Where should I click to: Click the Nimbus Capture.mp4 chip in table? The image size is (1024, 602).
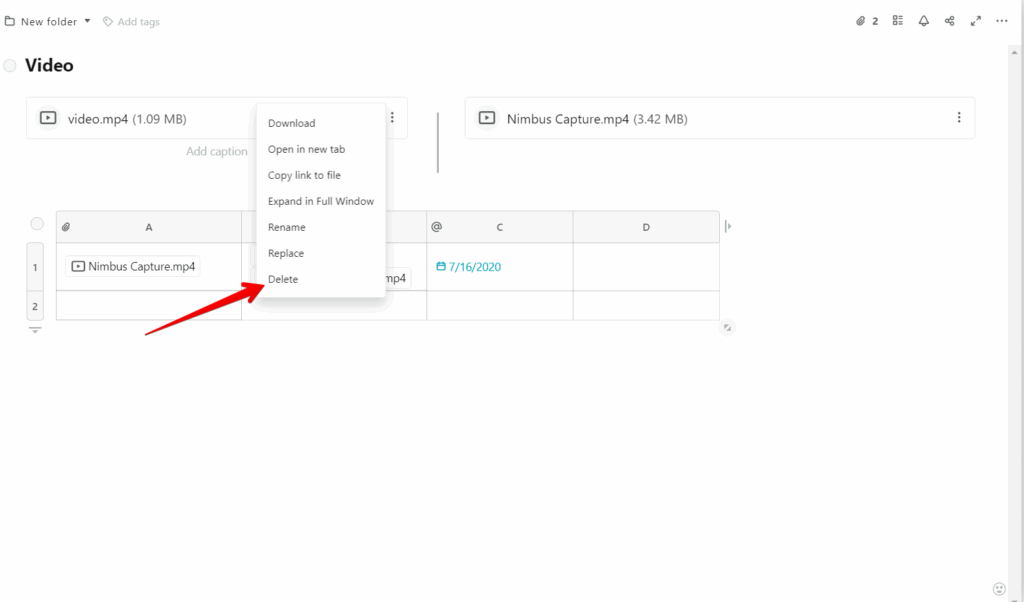133,267
